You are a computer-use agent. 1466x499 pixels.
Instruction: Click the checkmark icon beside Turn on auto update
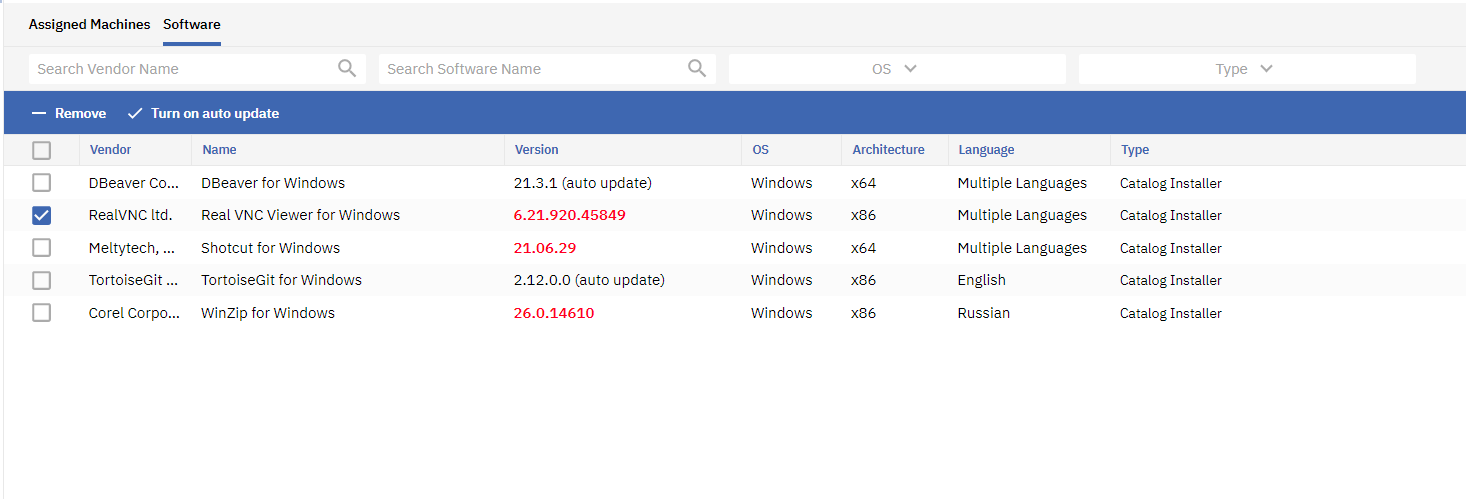[135, 113]
